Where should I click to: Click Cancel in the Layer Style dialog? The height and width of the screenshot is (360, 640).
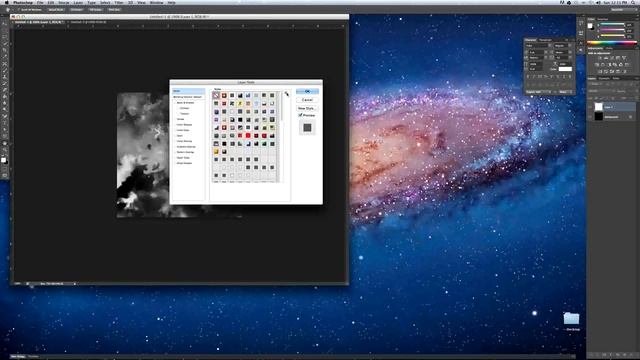coord(307,100)
